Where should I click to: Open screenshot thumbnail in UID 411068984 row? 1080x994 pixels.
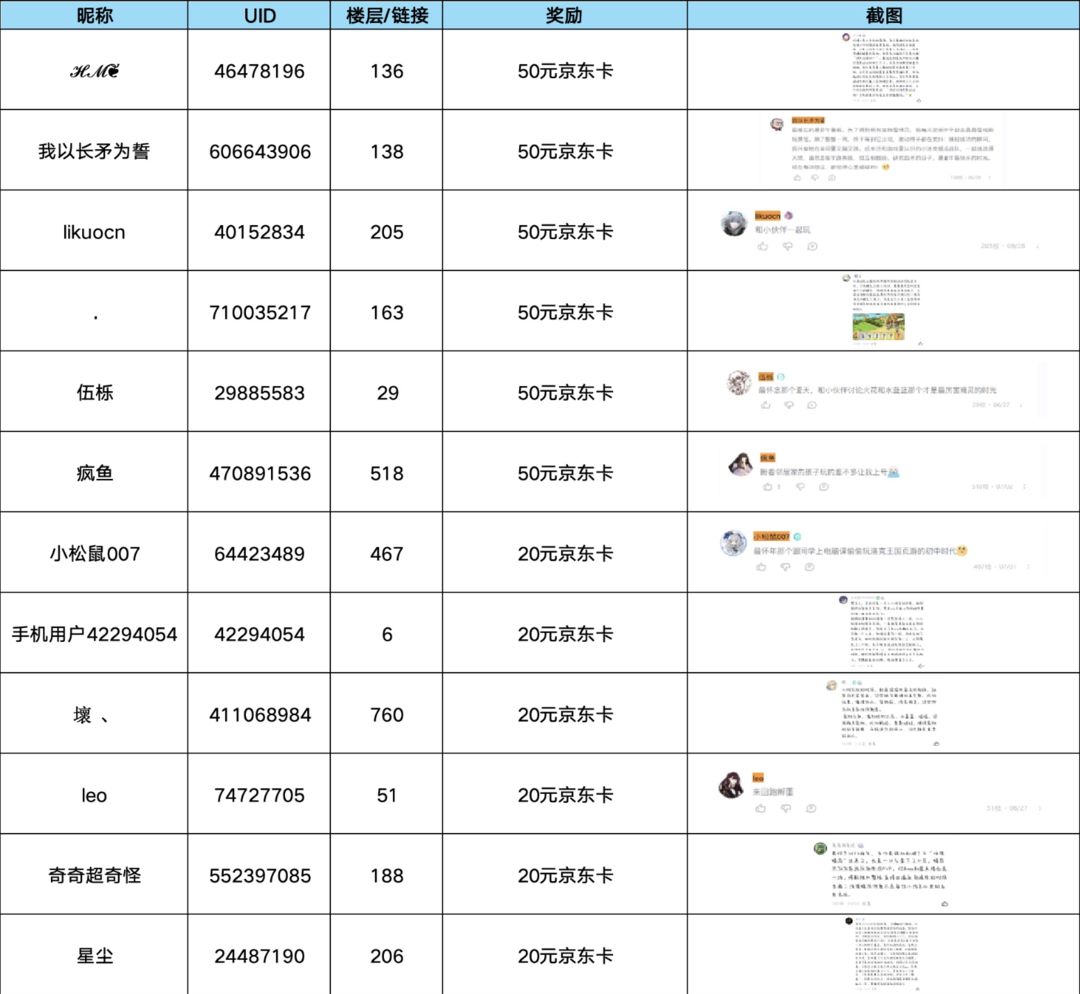(x=883, y=713)
